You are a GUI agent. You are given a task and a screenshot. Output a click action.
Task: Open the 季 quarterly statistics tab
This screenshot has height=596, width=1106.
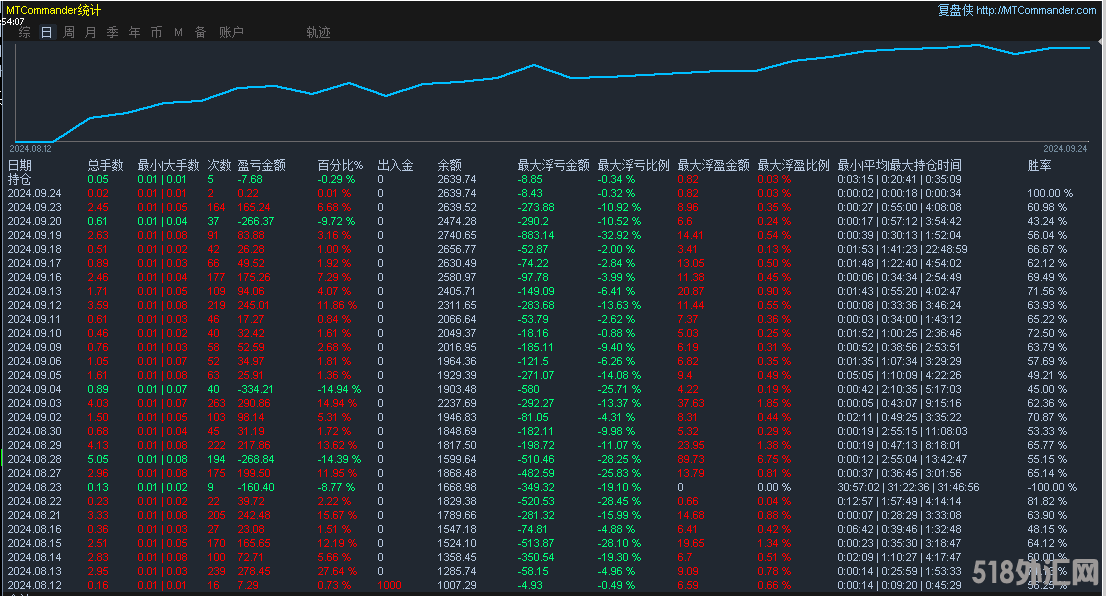coord(113,32)
